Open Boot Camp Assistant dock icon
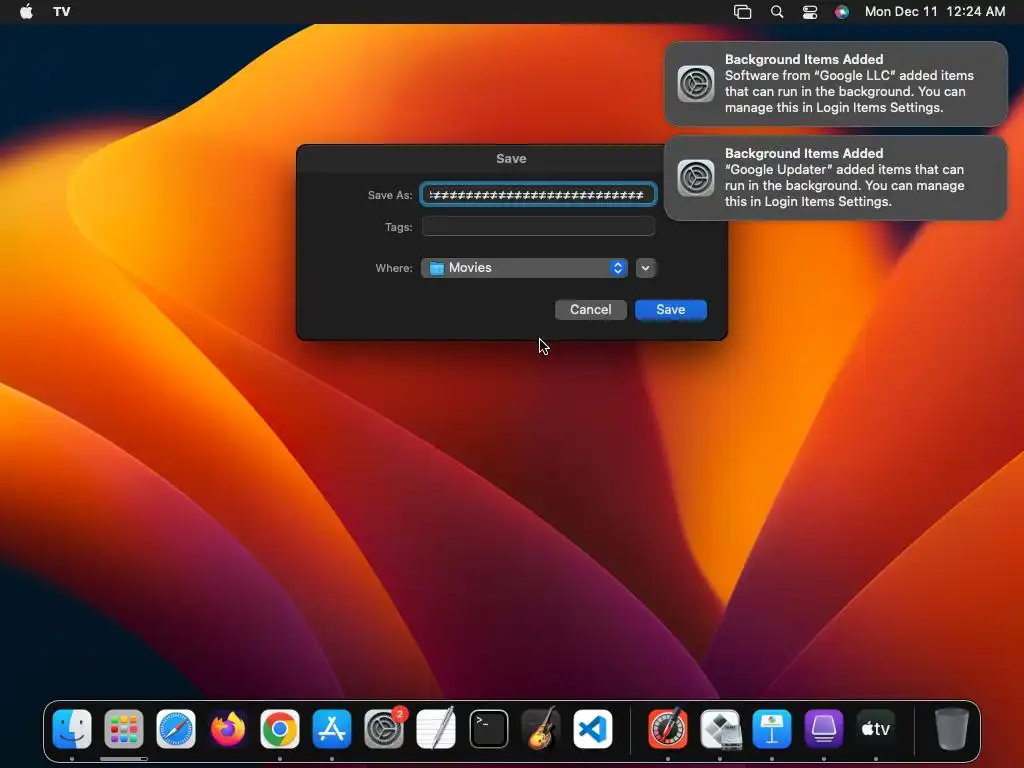1024x768 pixels. 720,729
